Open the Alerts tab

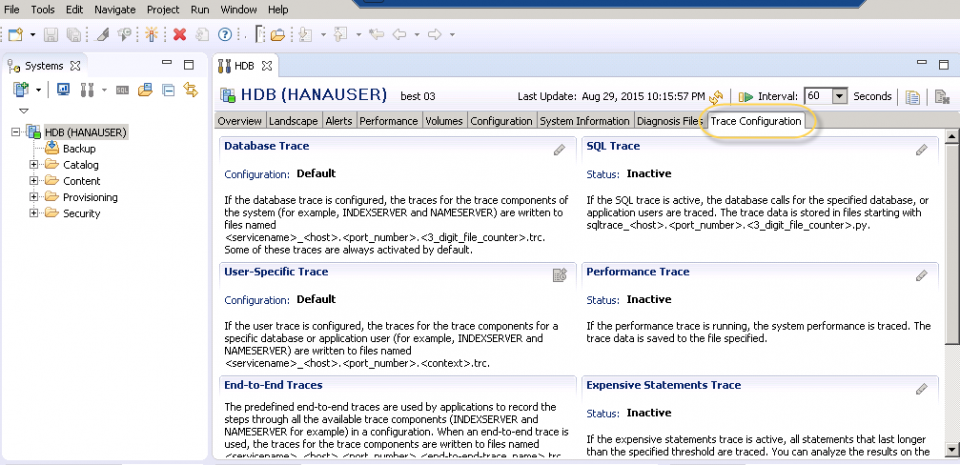coord(338,121)
